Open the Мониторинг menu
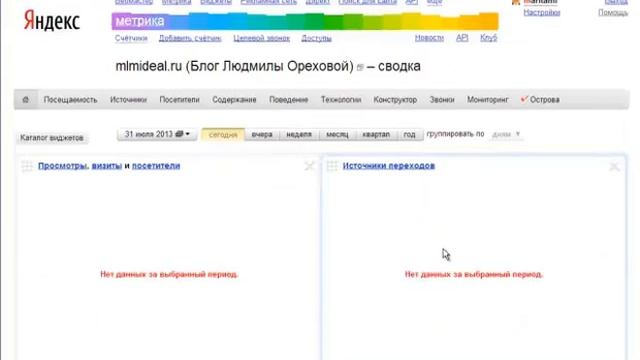Viewport: 640px width, 360px height. coord(488,100)
